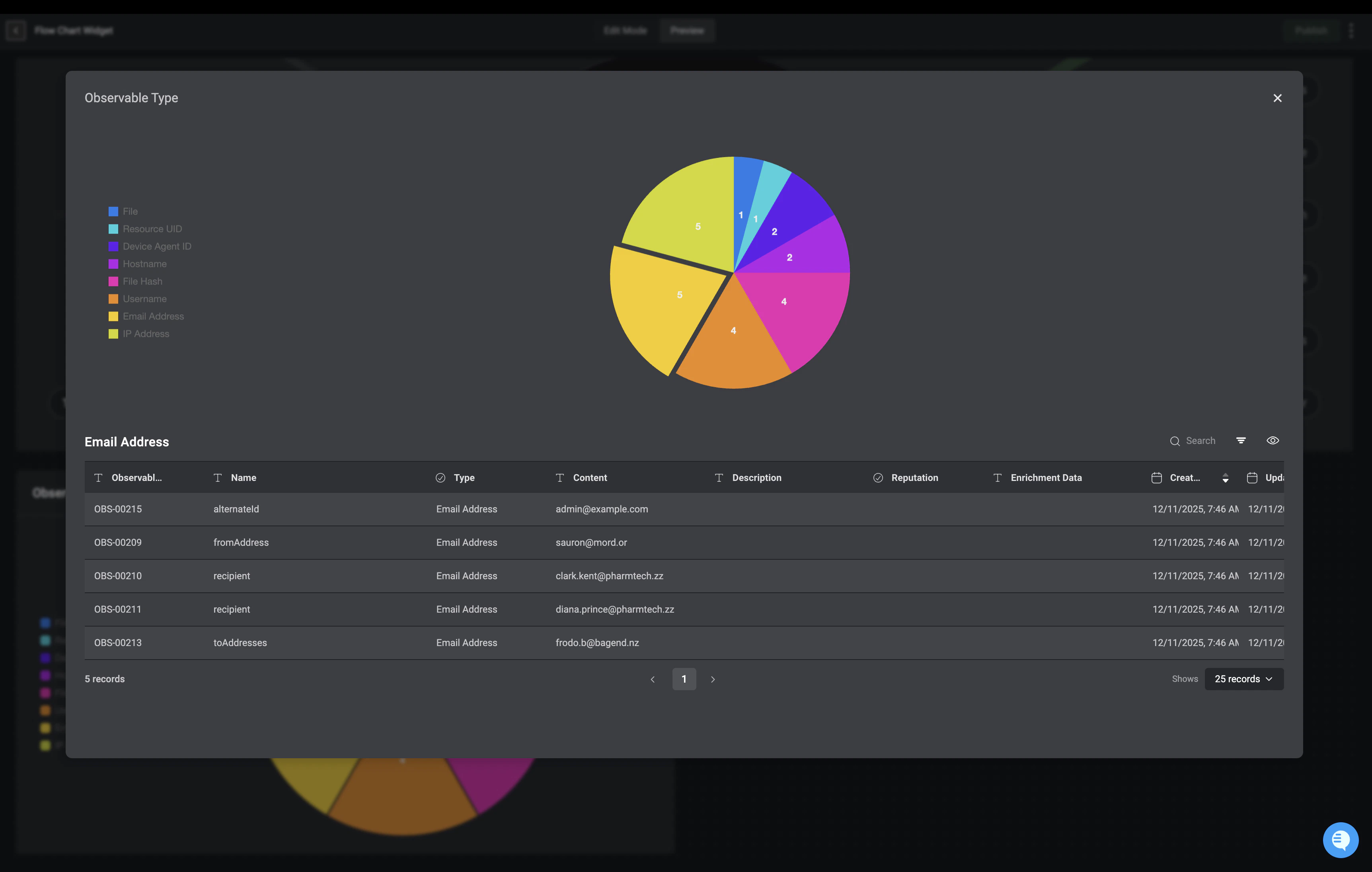The width and height of the screenshot is (1372, 872).
Task: Close the Observable Type dialog
Action: click(1277, 98)
